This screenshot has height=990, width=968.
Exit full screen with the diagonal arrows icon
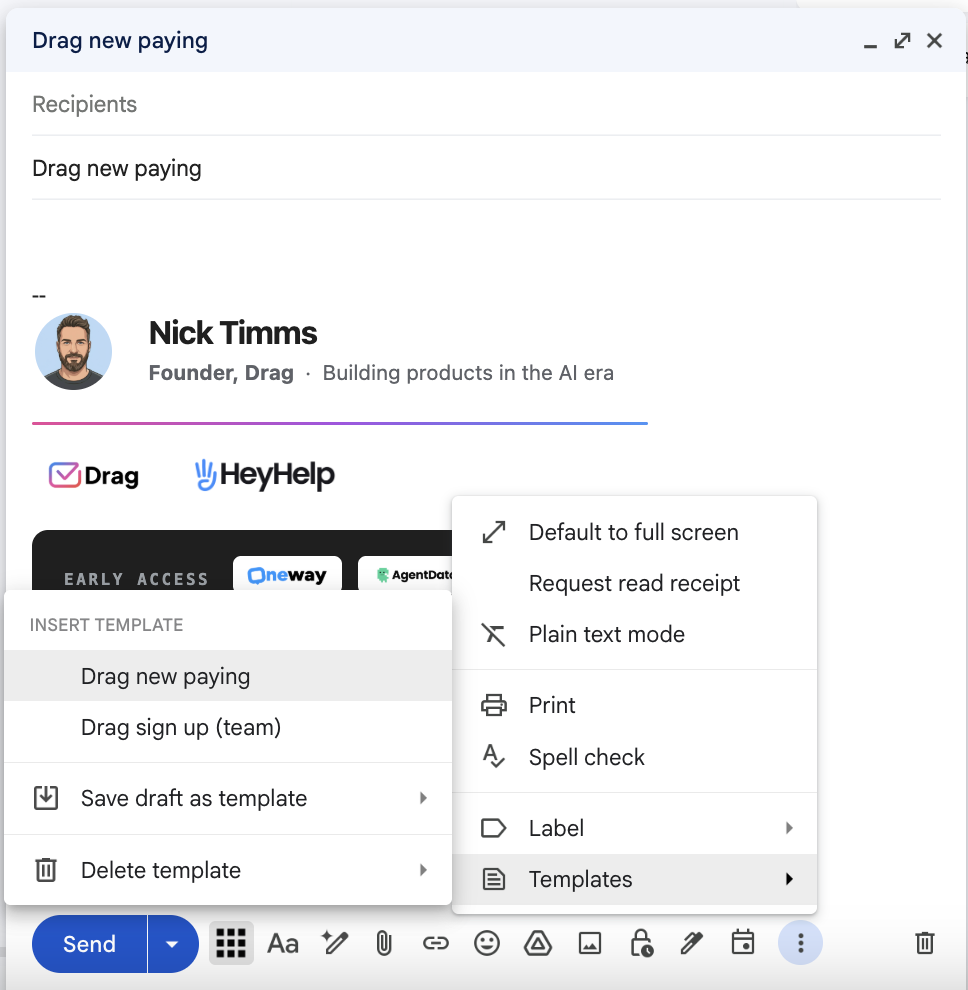coord(902,40)
